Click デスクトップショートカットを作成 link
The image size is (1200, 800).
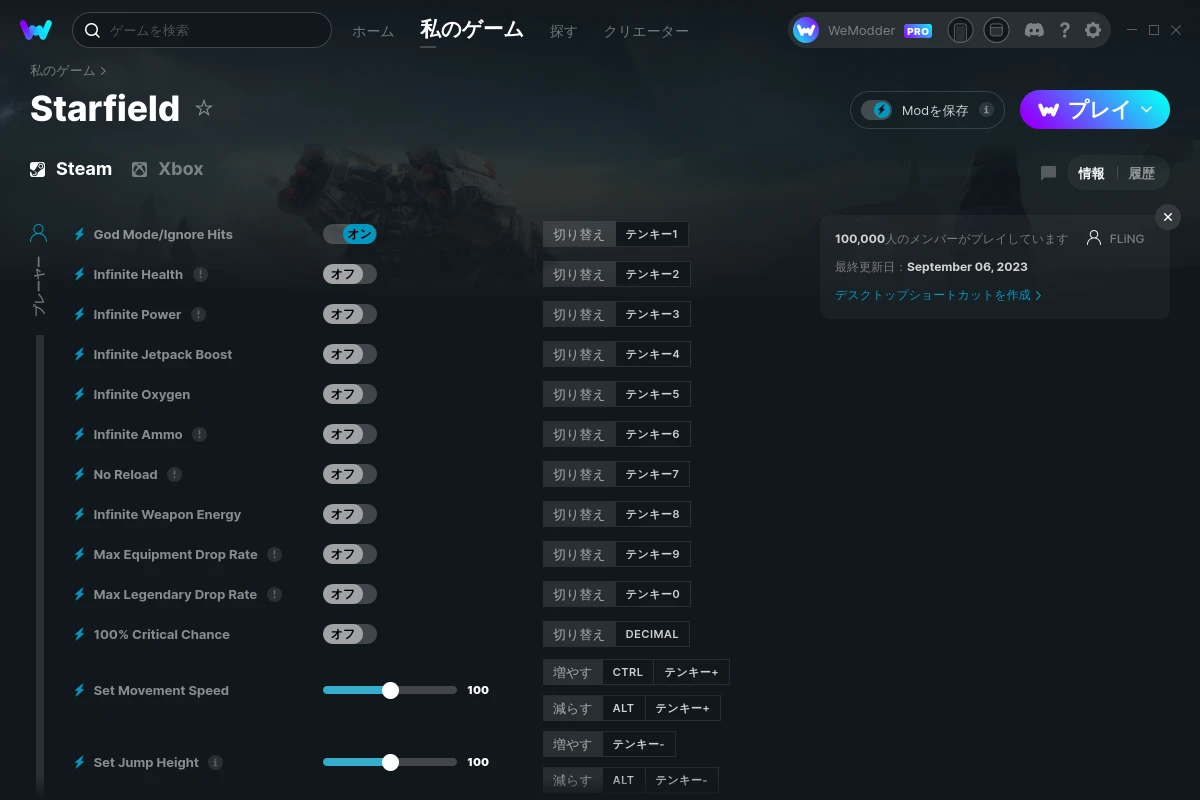[x=938, y=295]
